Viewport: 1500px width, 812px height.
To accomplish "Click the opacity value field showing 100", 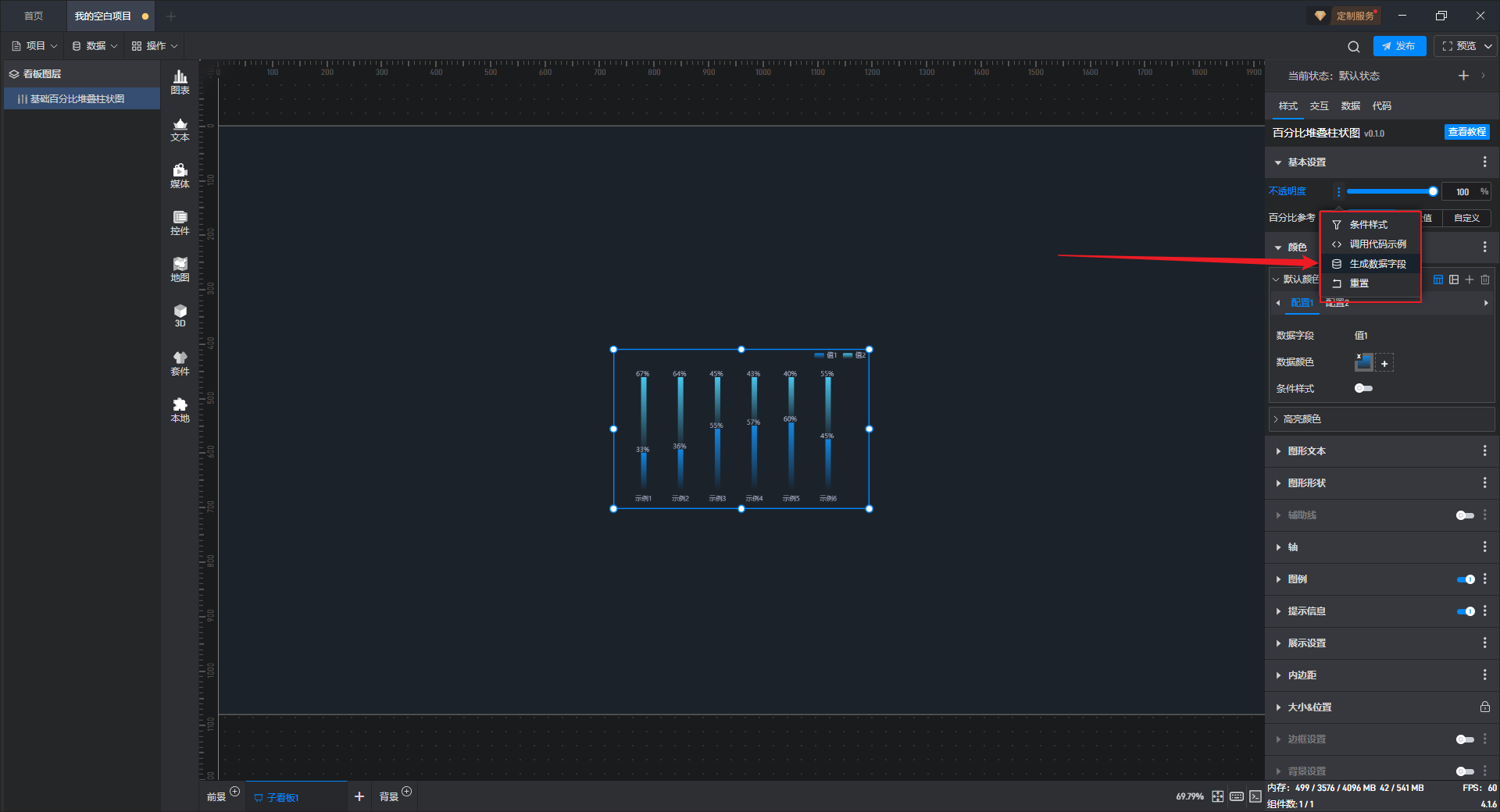I will point(1462,192).
